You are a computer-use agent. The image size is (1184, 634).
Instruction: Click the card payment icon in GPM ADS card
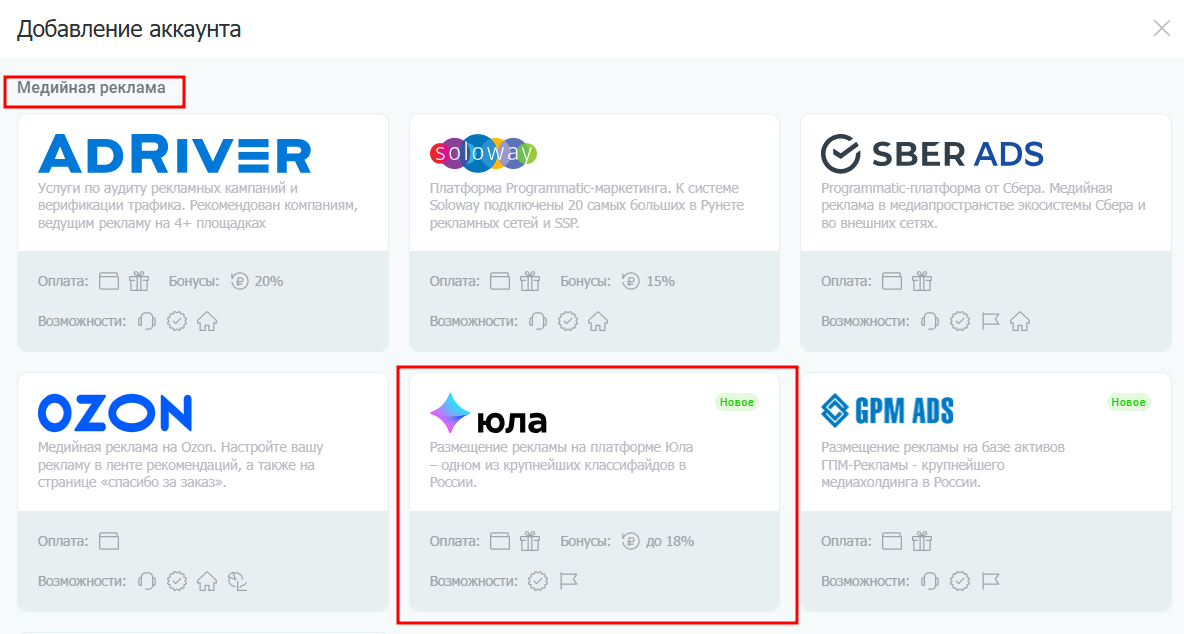tap(892, 541)
